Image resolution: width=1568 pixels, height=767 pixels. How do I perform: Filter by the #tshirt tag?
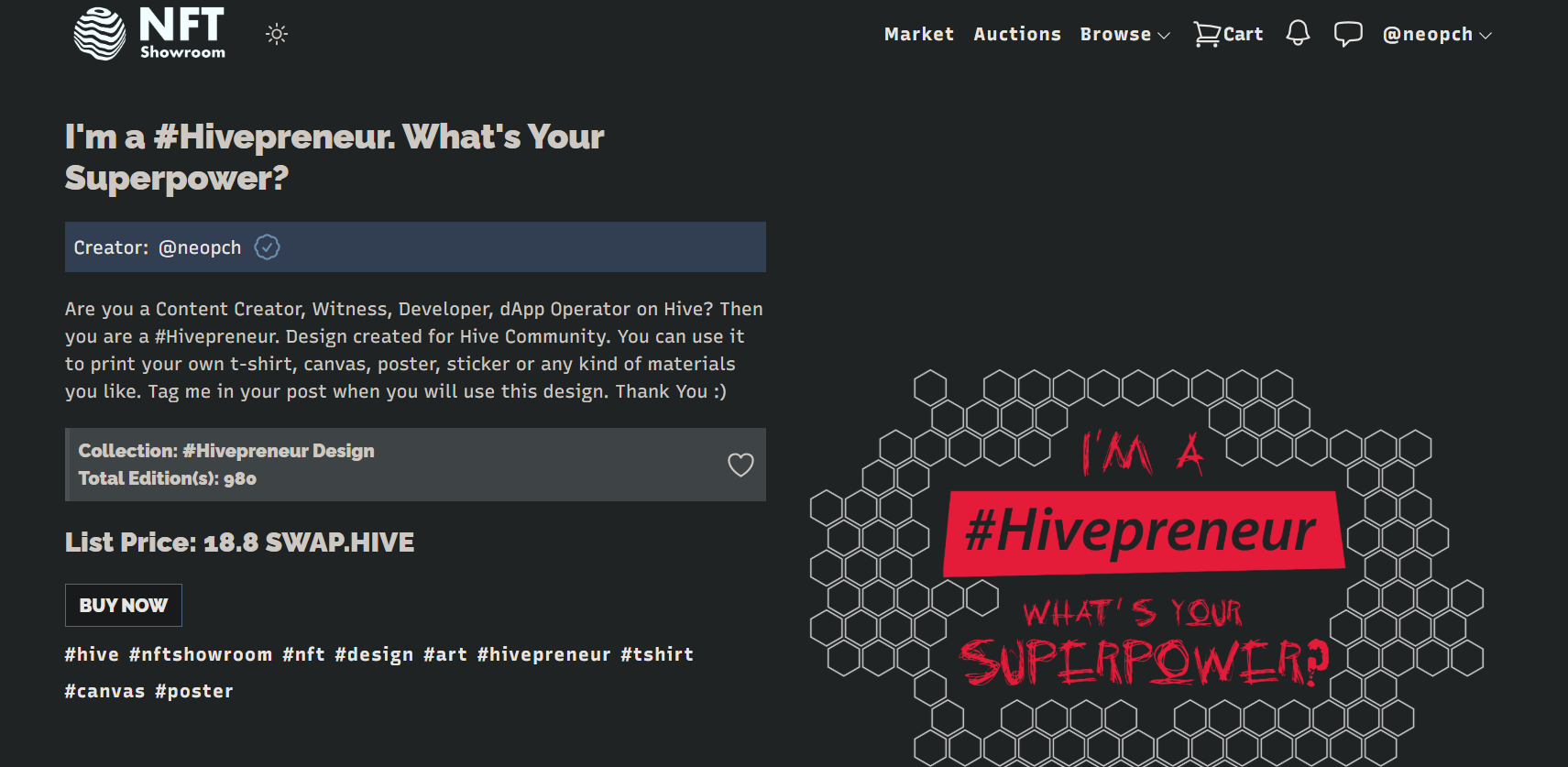click(x=657, y=654)
